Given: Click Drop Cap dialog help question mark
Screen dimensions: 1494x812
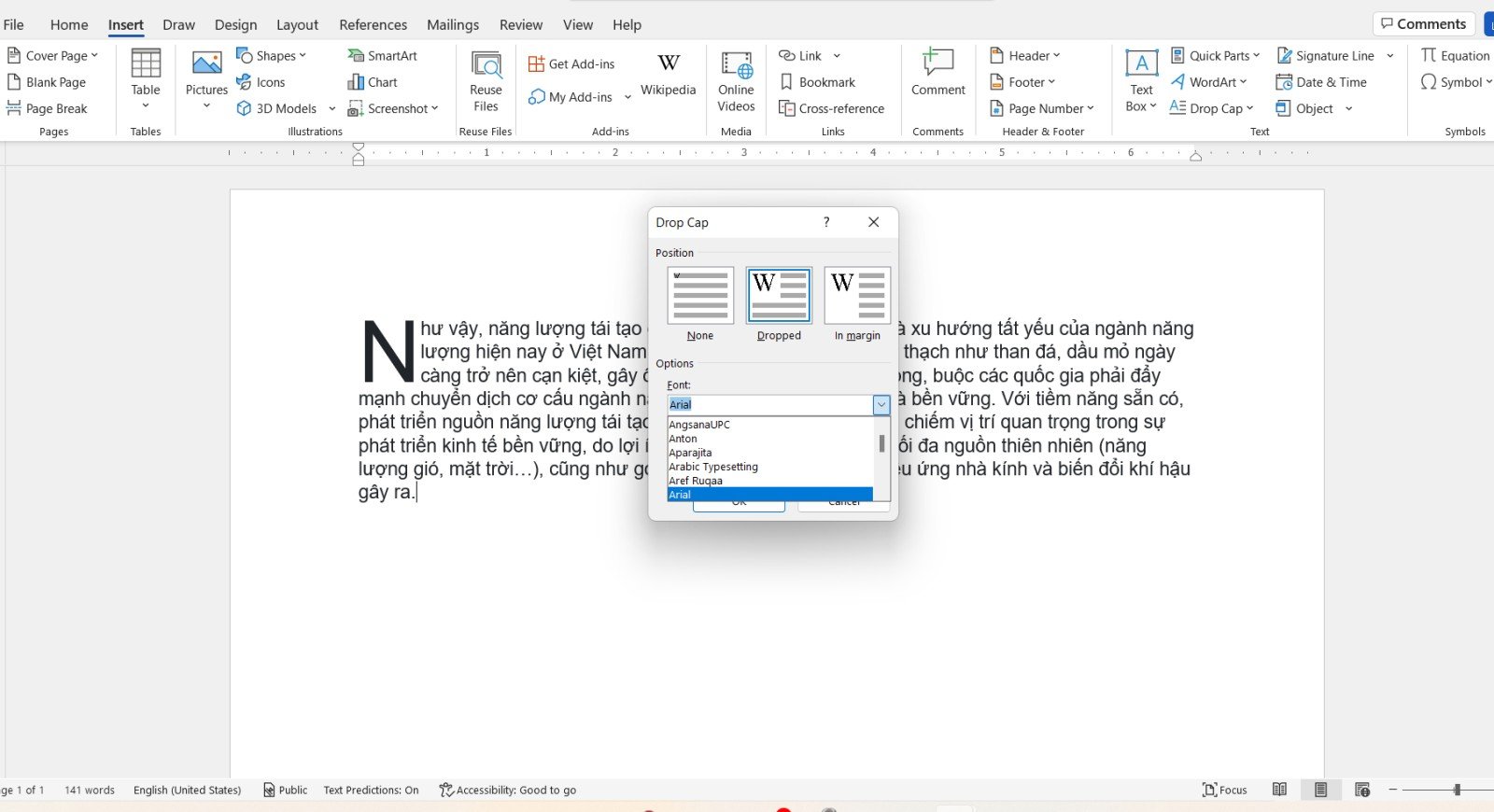Looking at the screenshot, I should tap(825, 222).
